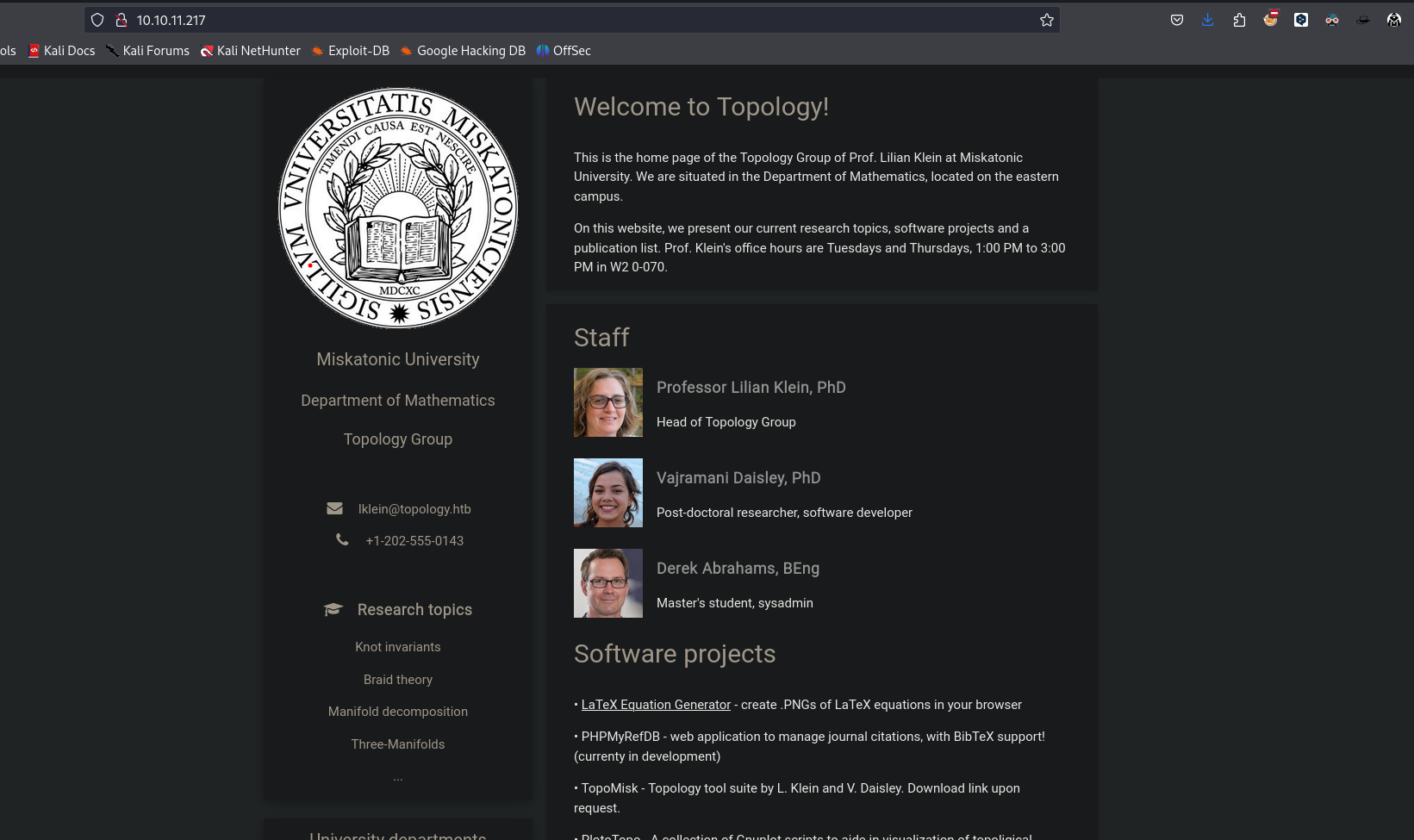The image size is (1414, 840).
Task: Open the Save to Pocket icon
Action: (1176, 20)
